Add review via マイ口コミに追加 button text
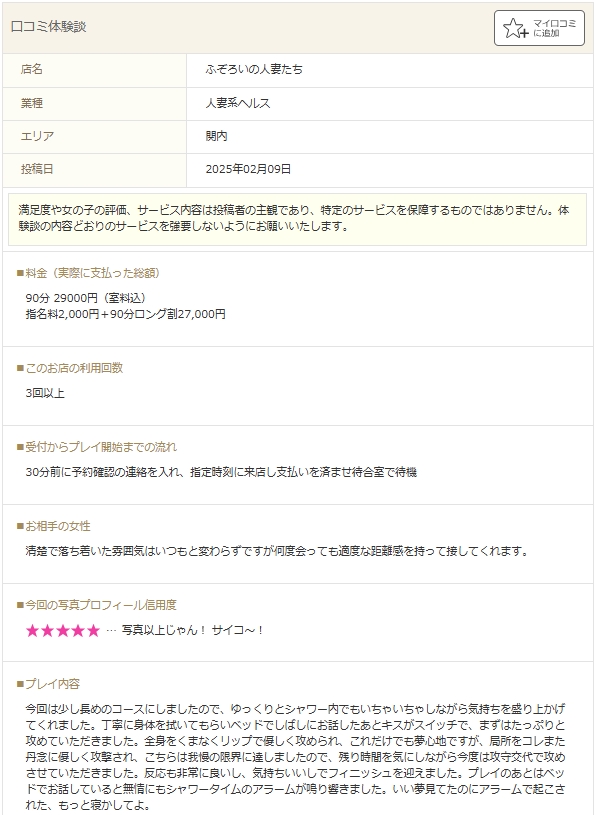 coord(555,28)
